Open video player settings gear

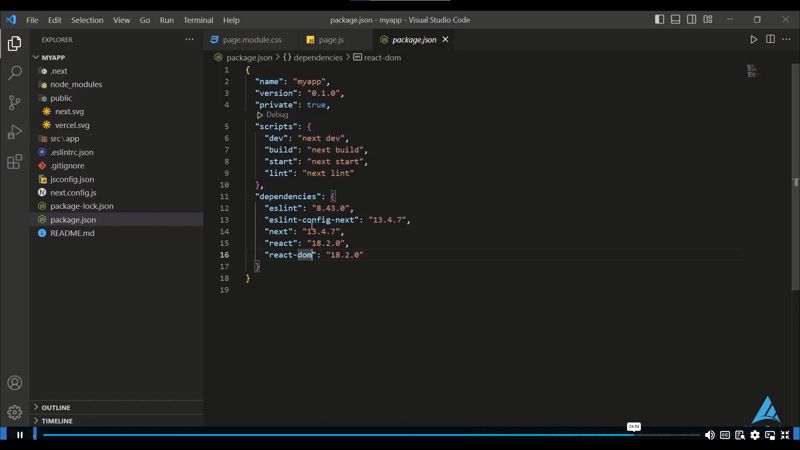[x=755, y=435]
